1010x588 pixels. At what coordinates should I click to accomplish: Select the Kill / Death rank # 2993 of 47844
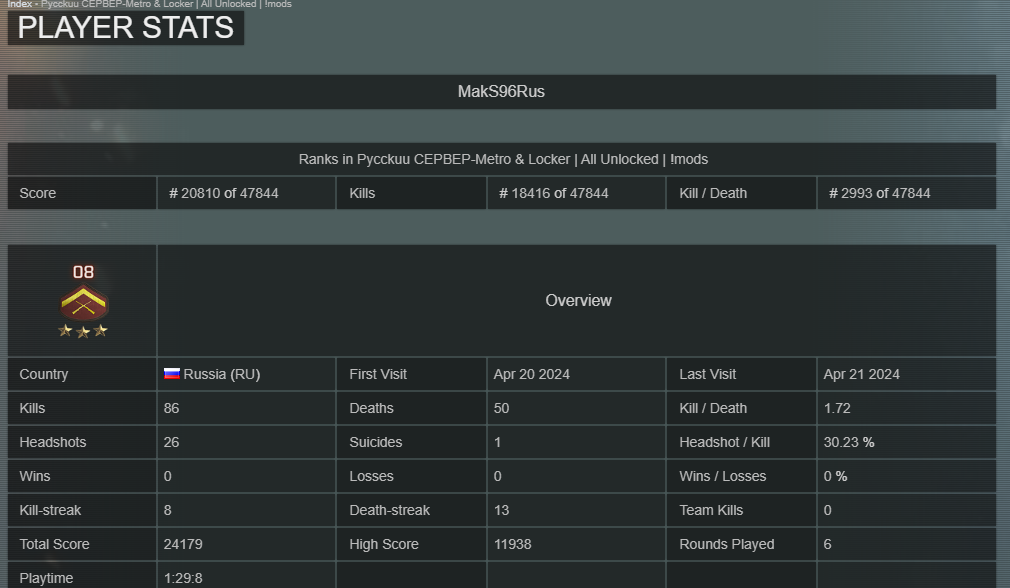point(879,193)
